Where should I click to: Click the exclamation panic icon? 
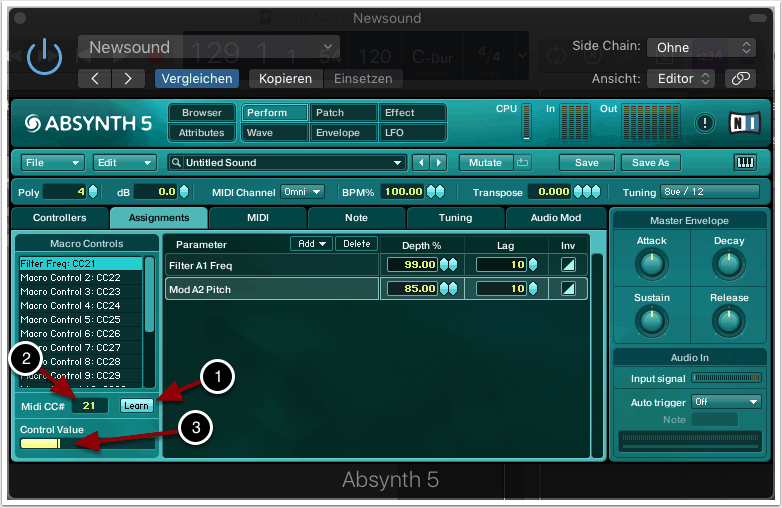[706, 123]
